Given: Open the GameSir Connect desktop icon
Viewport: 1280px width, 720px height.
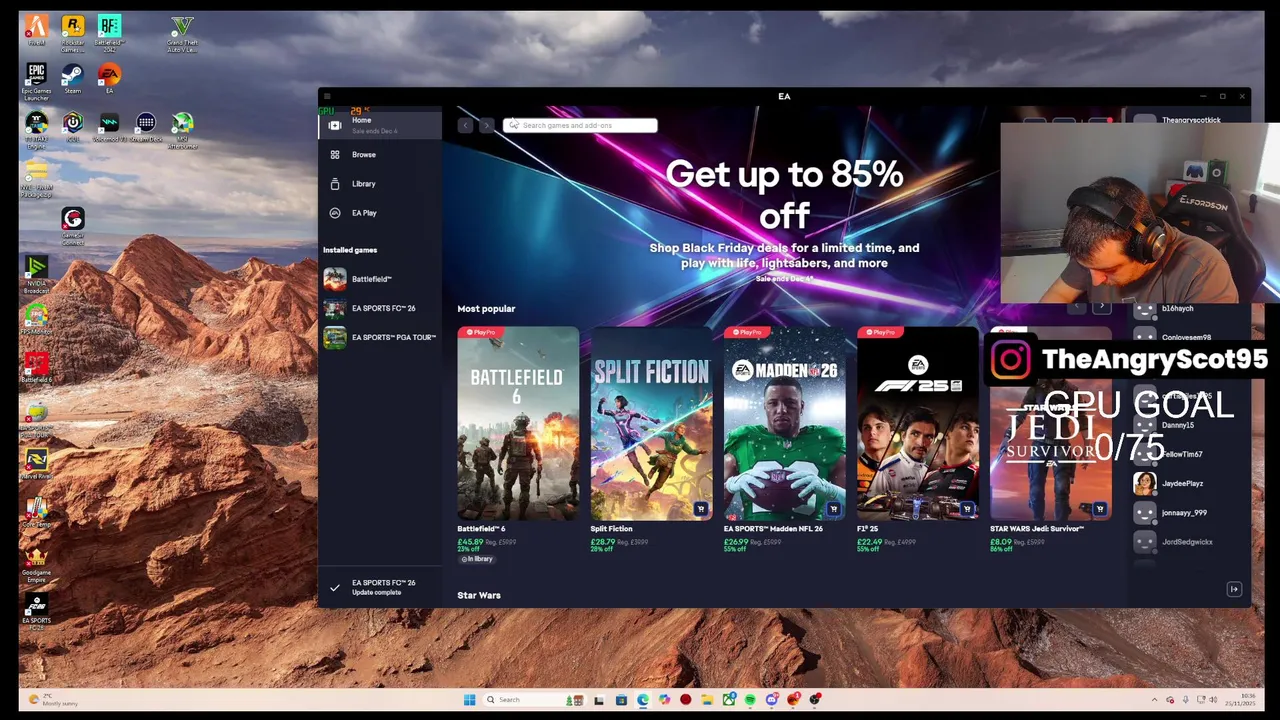Looking at the screenshot, I should point(73,226).
